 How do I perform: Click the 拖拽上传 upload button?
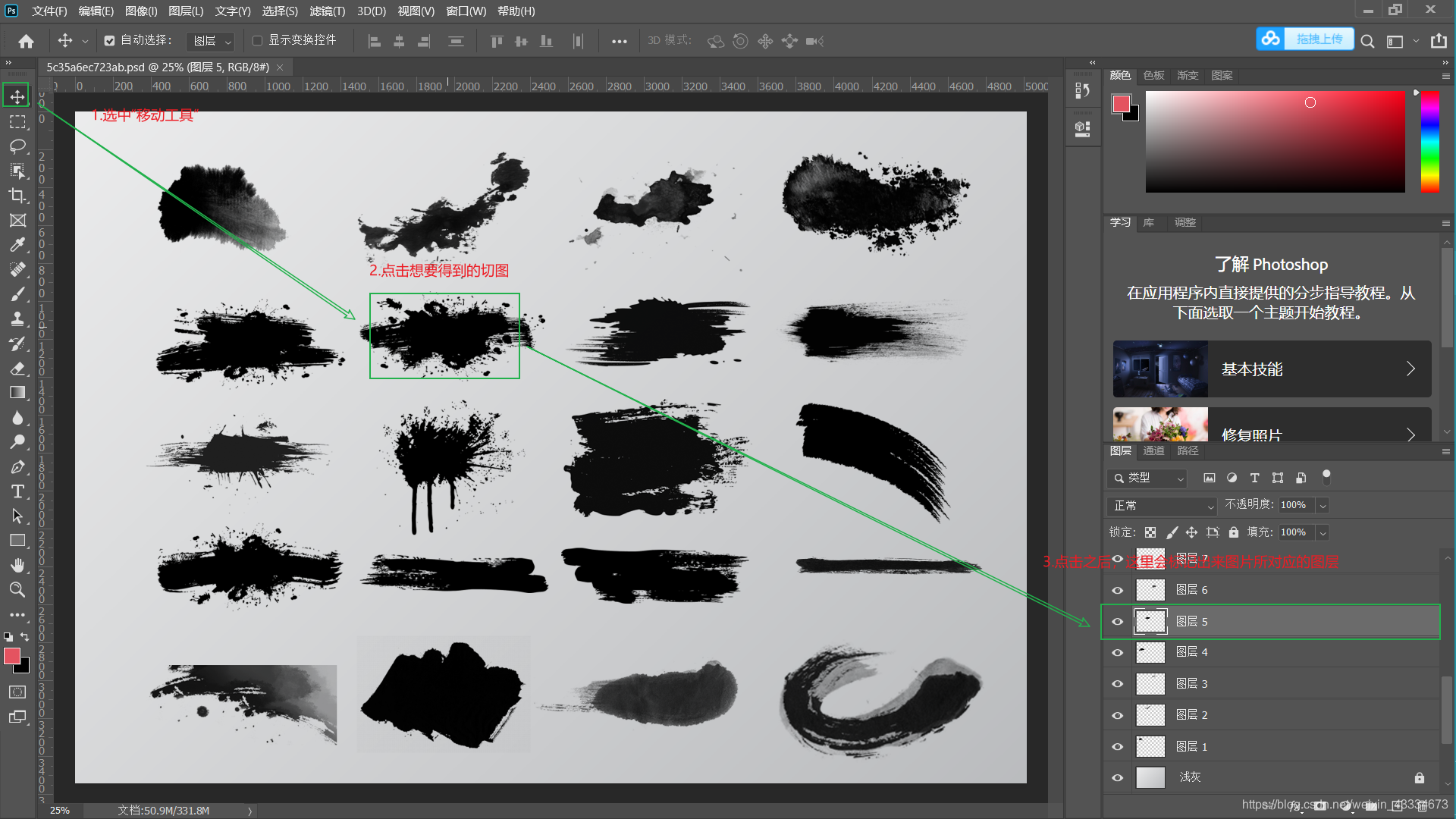click(x=1318, y=39)
